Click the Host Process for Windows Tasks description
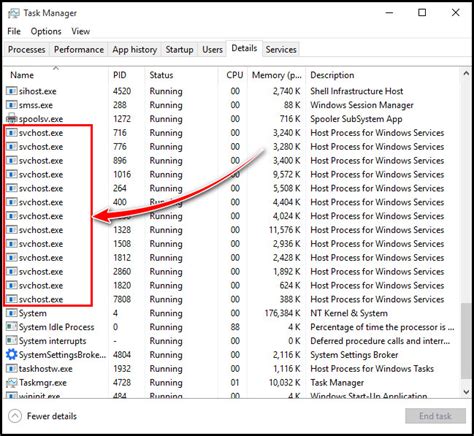Screen dimensions: 474x436 [372, 369]
